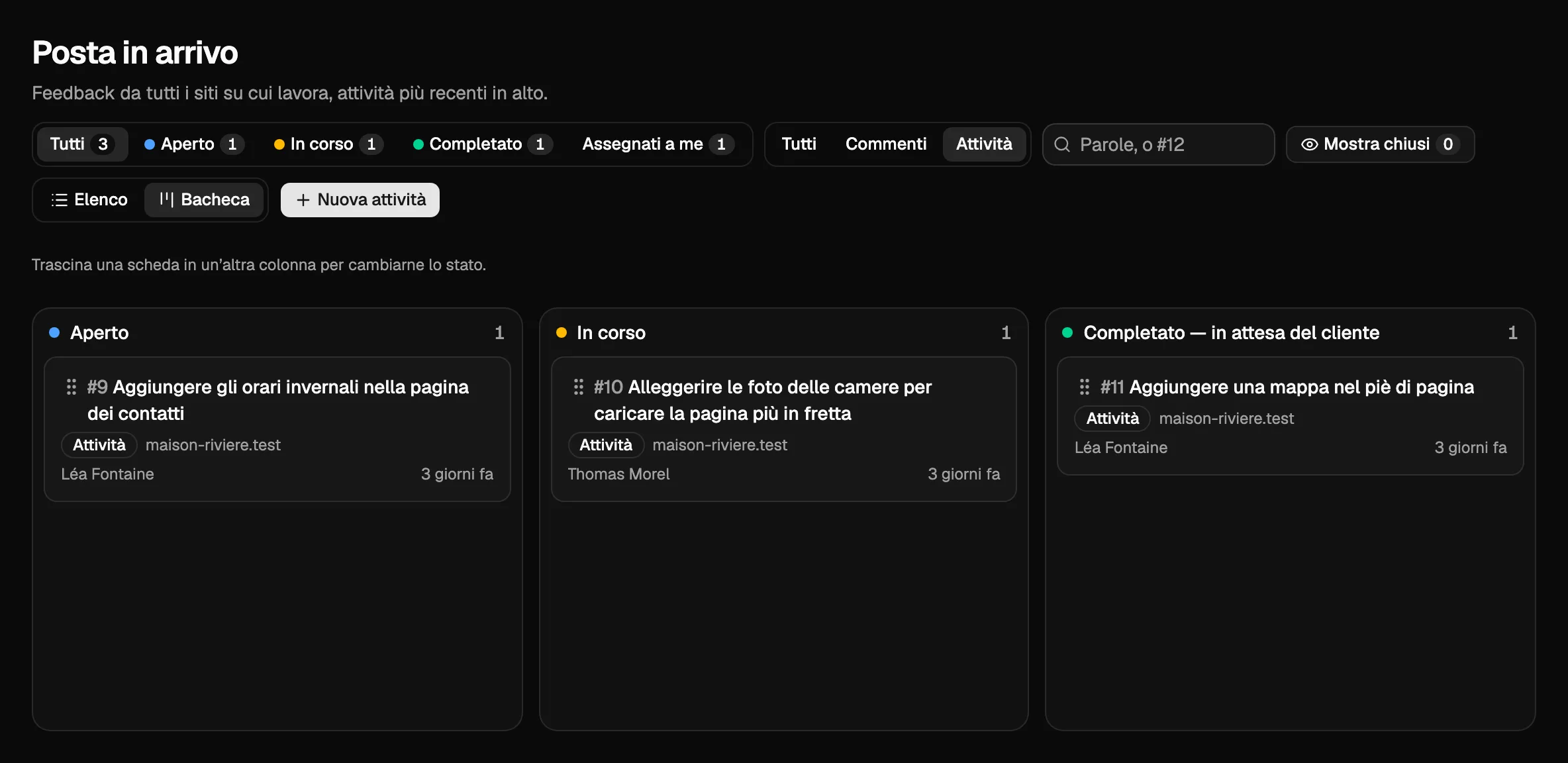The height and width of the screenshot is (763, 1568).
Task: Click maison-riviere.test on card #9
Action: (213, 445)
